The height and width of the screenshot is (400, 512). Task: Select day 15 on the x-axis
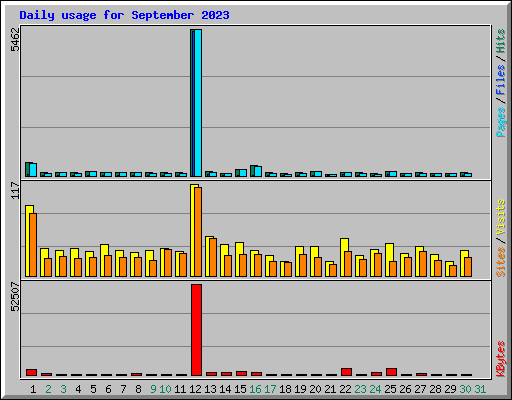coord(240,389)
